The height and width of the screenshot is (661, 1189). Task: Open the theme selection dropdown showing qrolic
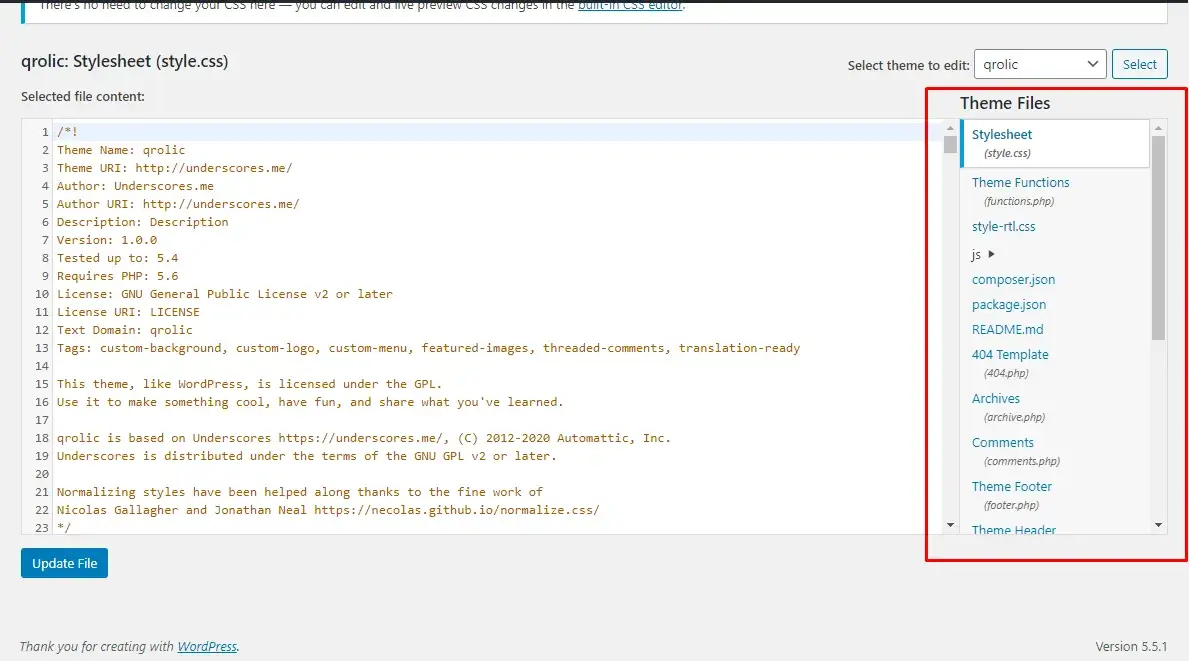point(1040,64)
